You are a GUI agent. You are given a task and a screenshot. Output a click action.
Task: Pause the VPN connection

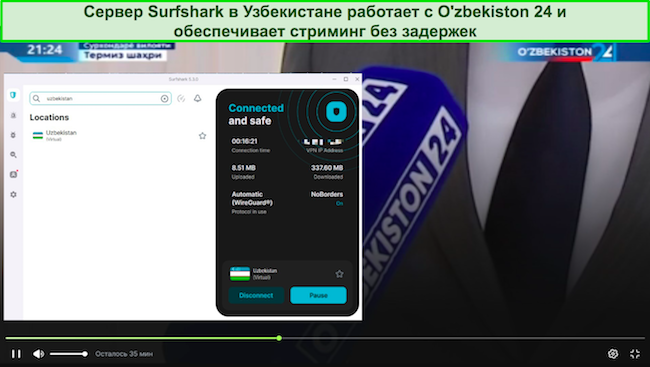318,295
